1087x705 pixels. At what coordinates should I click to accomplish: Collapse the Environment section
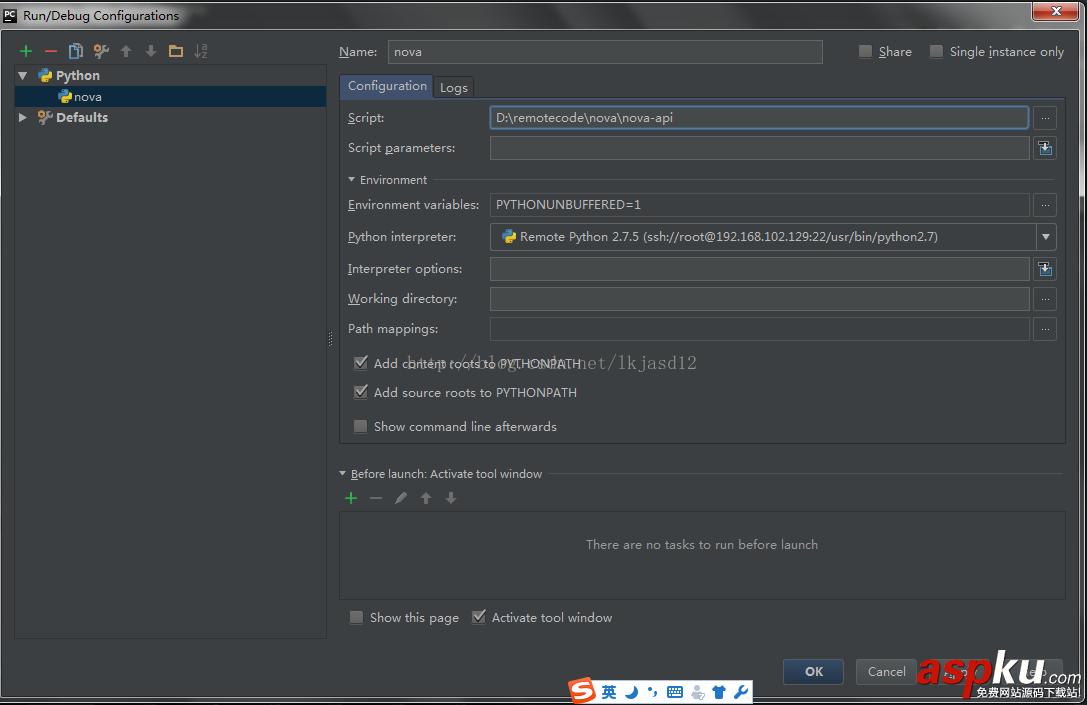[352, 179]
